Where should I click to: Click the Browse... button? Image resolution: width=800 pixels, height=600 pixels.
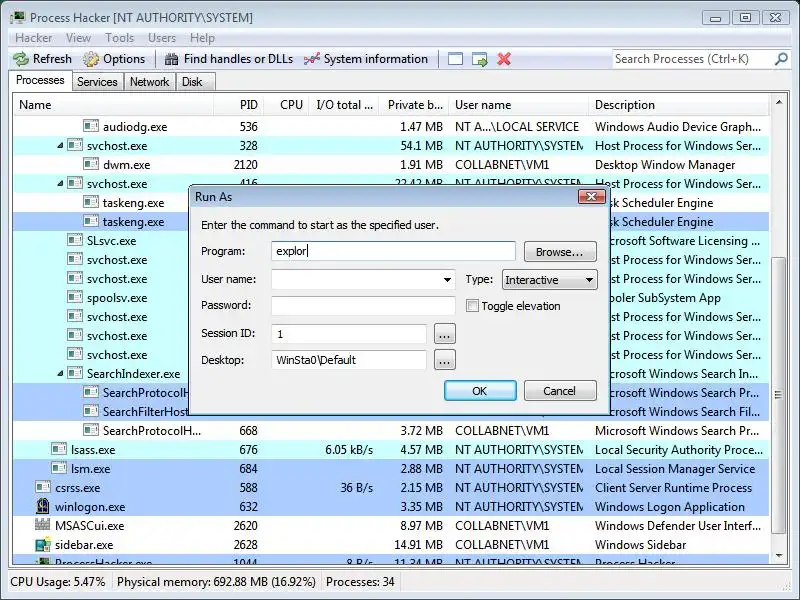coord(560,252)
